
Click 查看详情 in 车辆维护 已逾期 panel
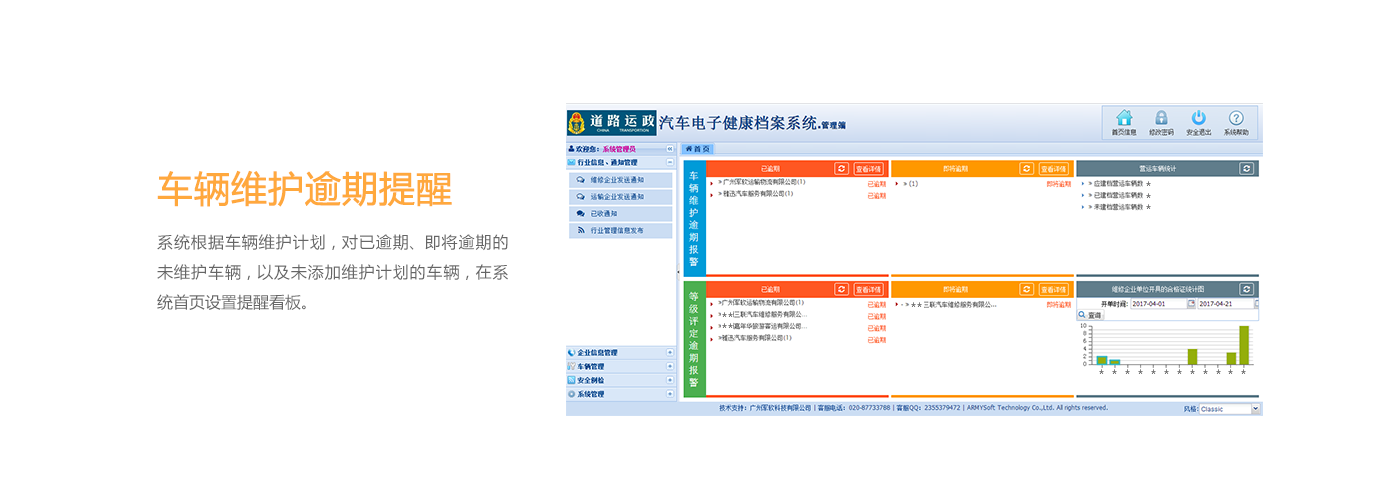click(868, 169)
